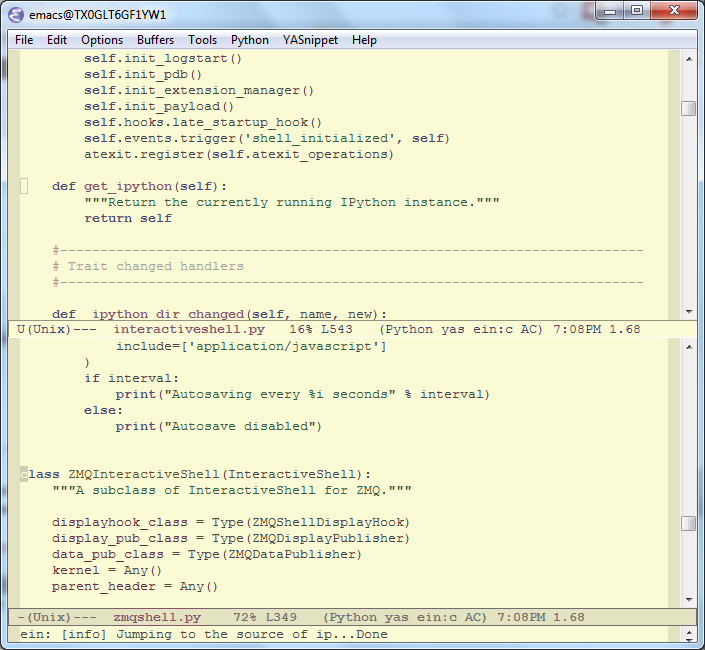The image size is (705, 650).
Task: Click the '16%' position in upper mode line
Action: coord(301,329)
